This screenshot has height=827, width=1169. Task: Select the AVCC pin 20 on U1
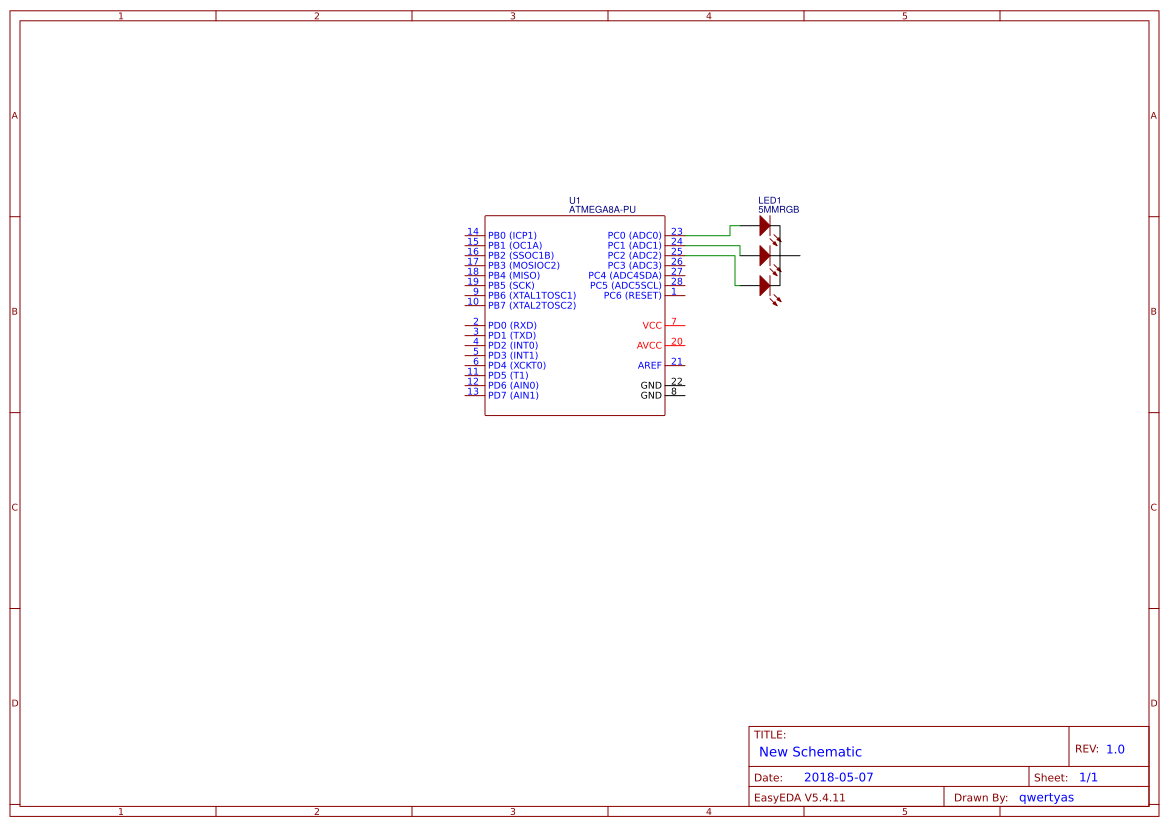click(648, 344)
